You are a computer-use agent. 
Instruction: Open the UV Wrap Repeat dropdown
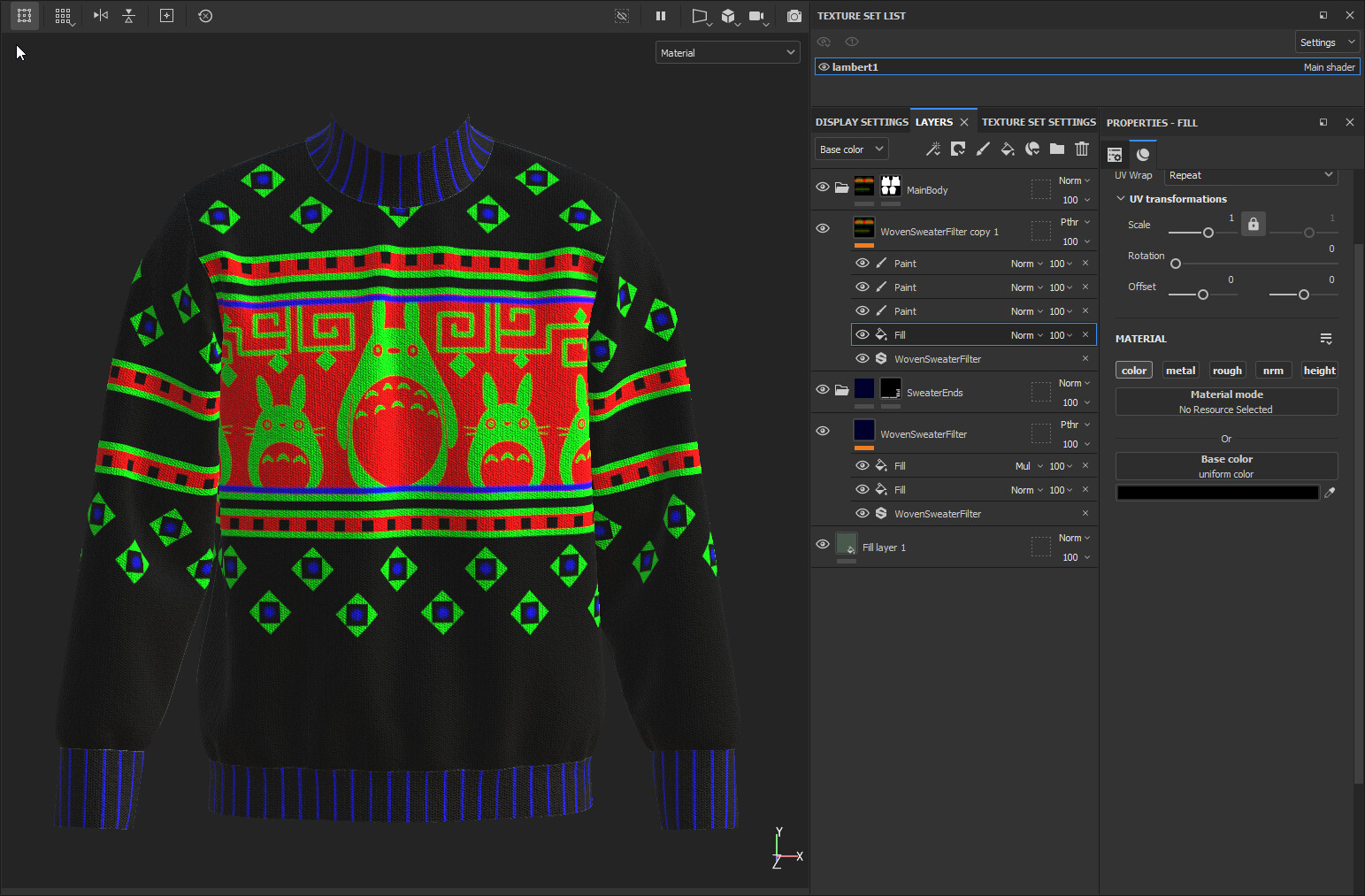(1250, 175)
